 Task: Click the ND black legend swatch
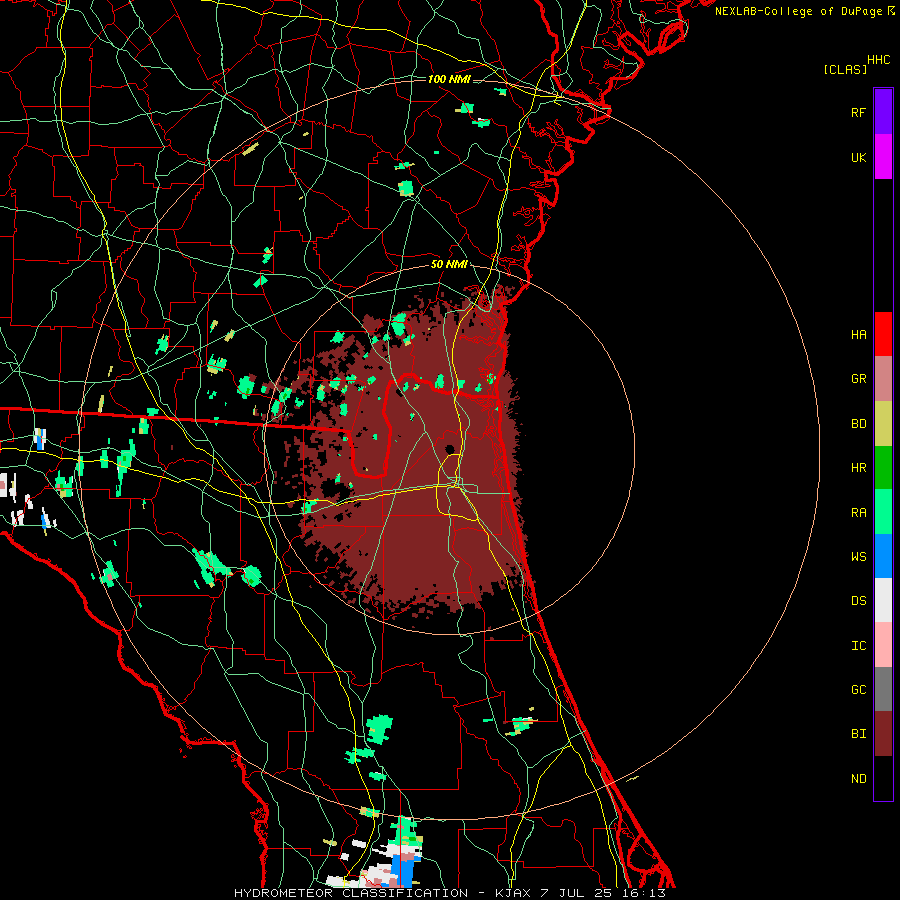pos(883,778)
